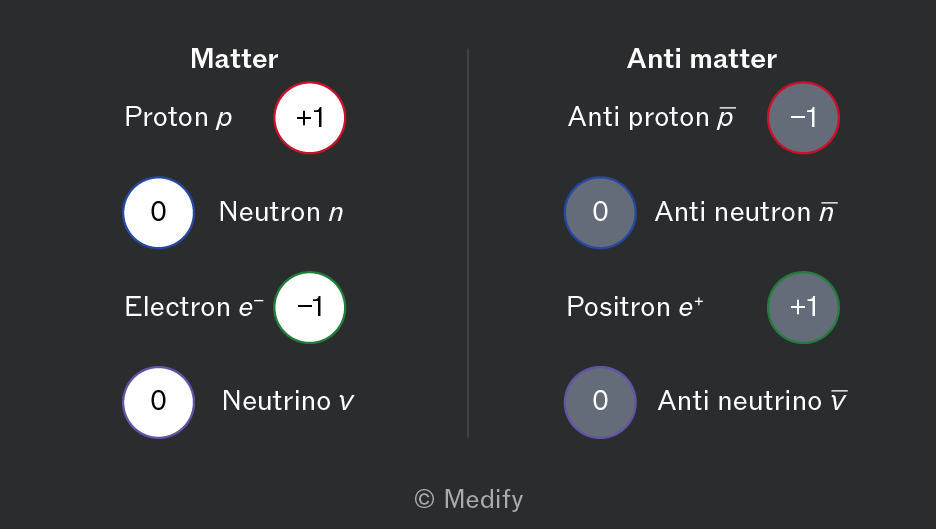Click the proton +1 charge circle
This screenshot has height=529, width=936.
point(309,118)
